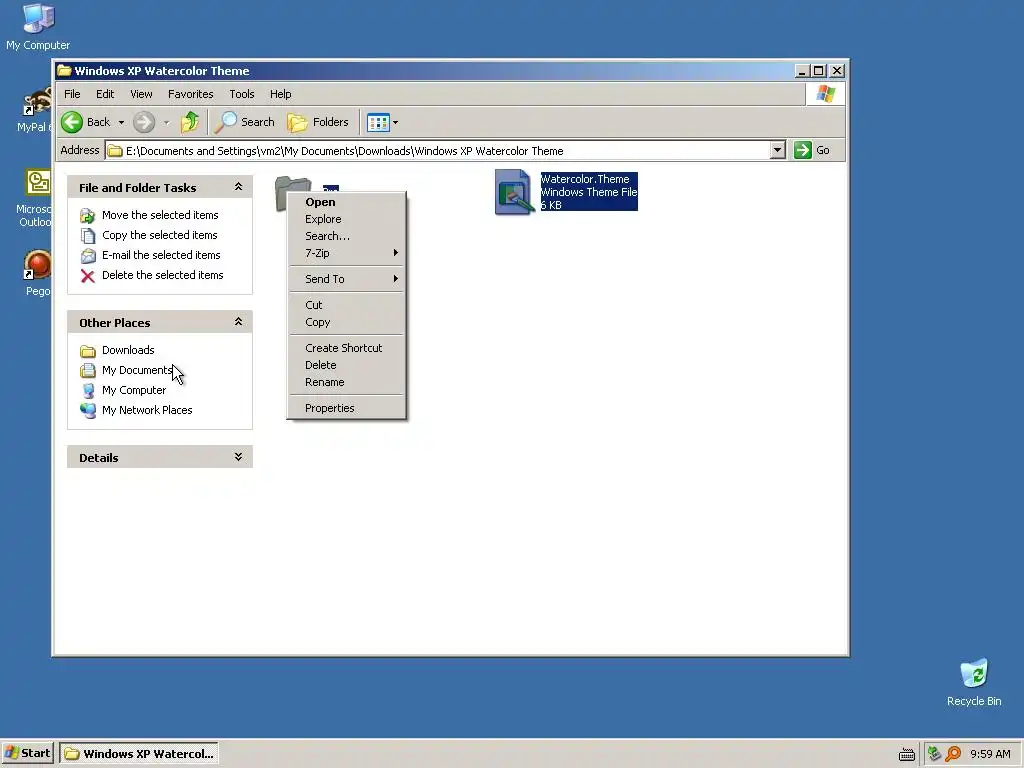Click the Watercolor.Theme file name
Image resolution: width=1024 pixels, height=768 pixels.
click(x=585, y=179)
